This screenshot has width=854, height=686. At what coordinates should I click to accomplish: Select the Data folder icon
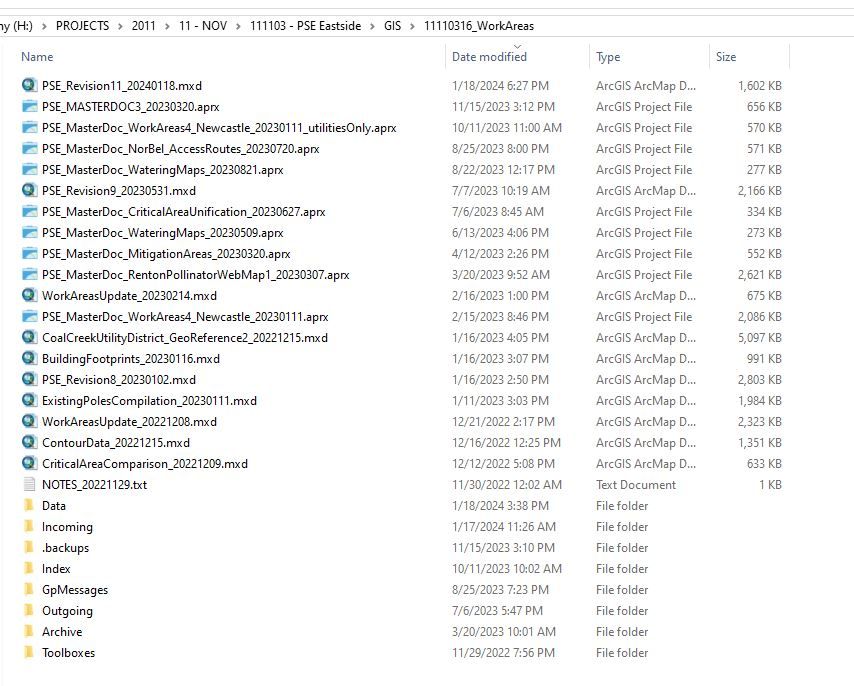29,505
